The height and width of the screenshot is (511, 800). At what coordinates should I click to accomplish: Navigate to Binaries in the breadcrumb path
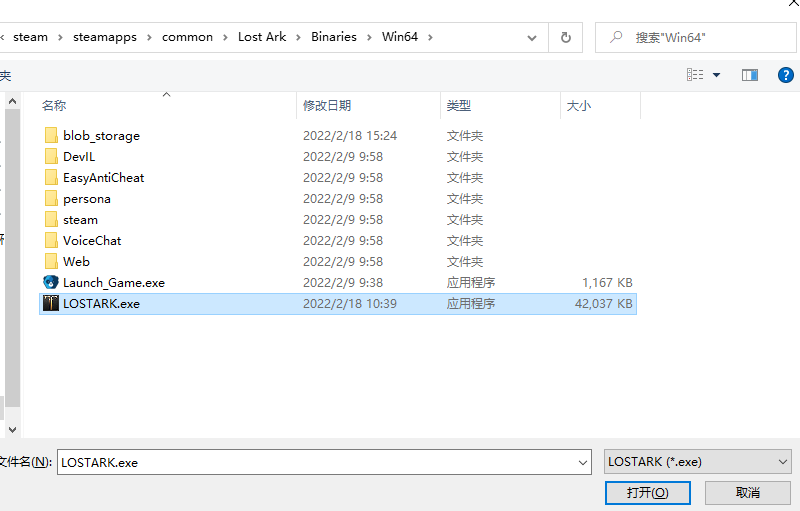coord(333,37)
